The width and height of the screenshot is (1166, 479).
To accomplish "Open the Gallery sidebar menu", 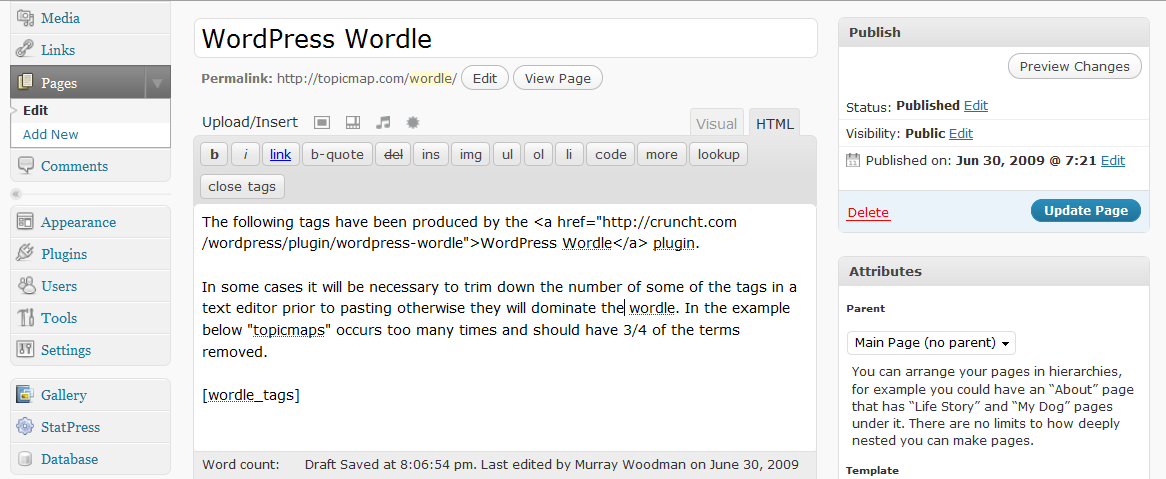I will [64, 395].
